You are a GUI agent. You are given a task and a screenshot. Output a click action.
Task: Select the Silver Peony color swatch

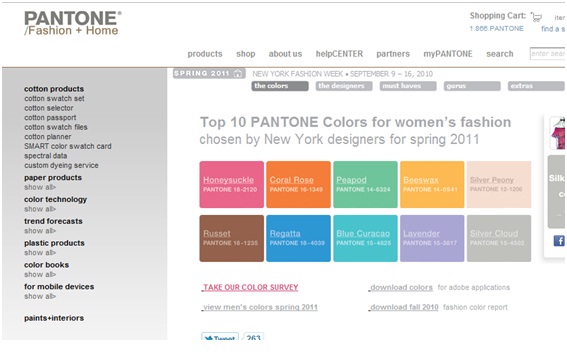click(x=499, y=184)
